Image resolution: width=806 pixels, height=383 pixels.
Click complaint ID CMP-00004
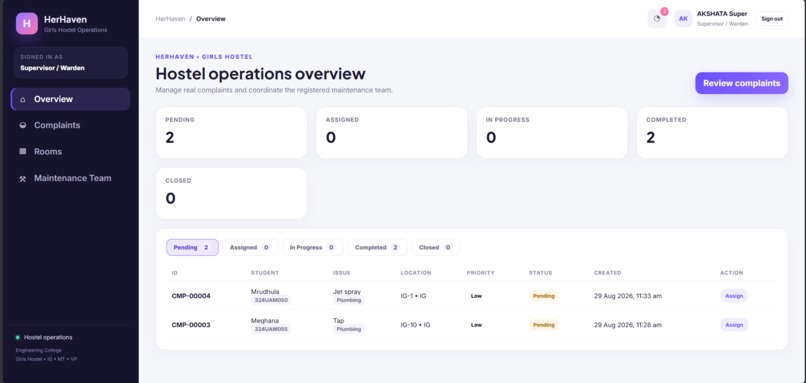pyautogui.click(x=191, y=296)
